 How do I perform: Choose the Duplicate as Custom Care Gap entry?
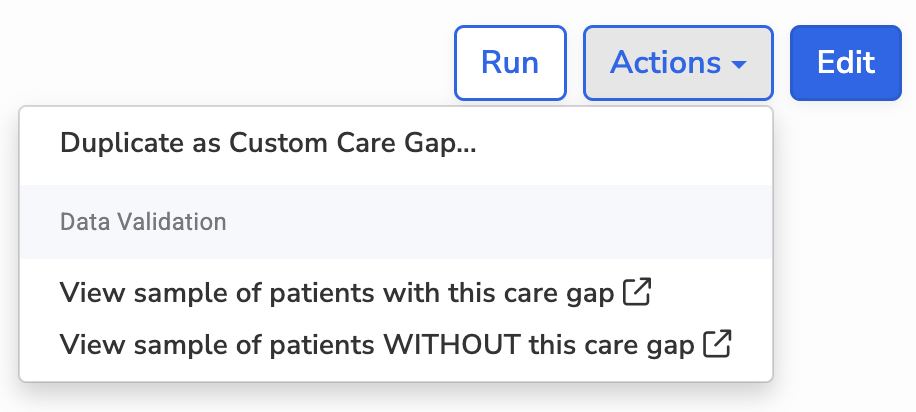[268, 143]
